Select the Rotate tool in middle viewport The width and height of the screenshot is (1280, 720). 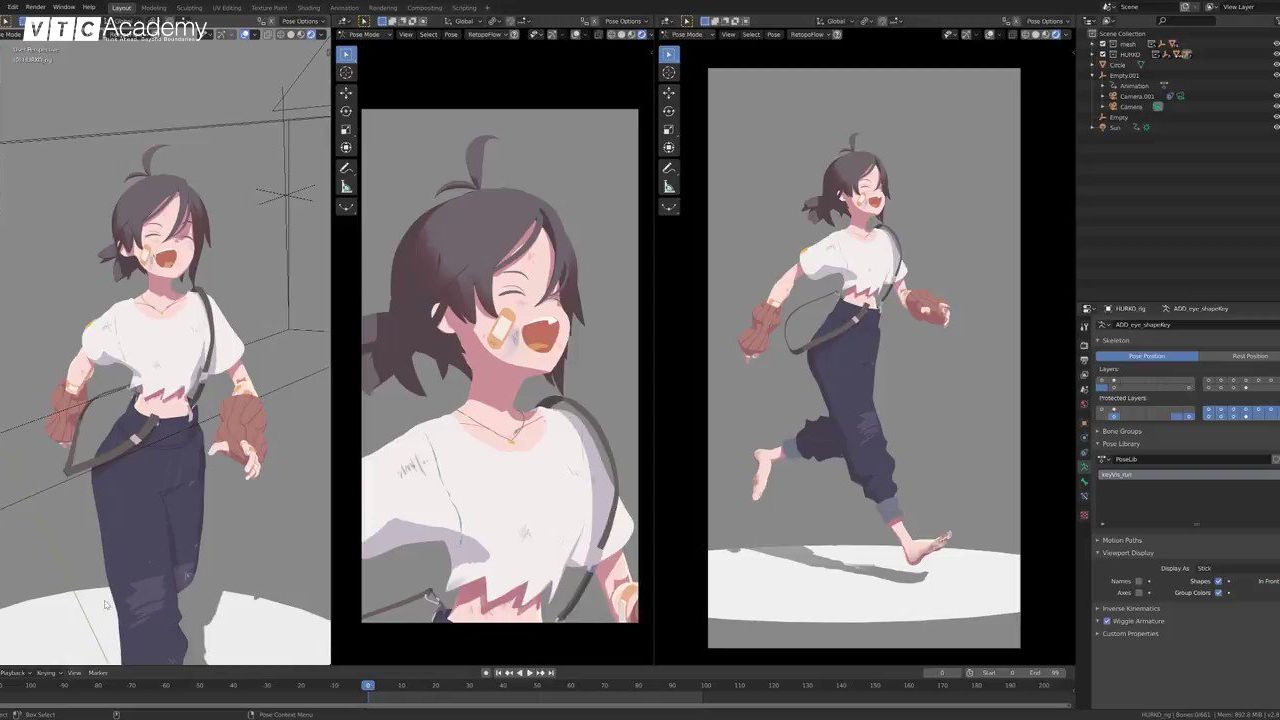pos(346,111)
